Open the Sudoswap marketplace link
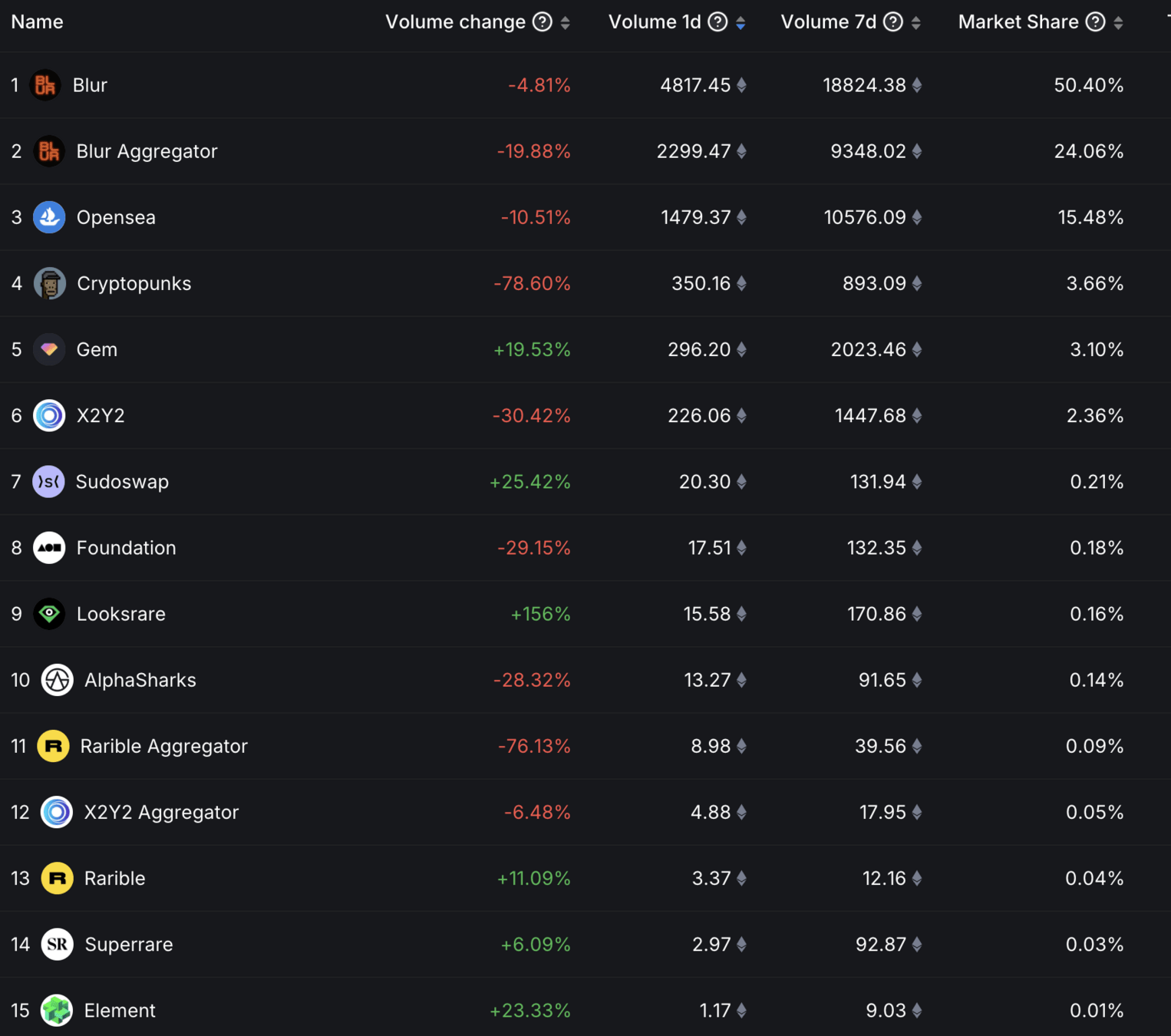Screen dimensions: 1171x1036 122,482
